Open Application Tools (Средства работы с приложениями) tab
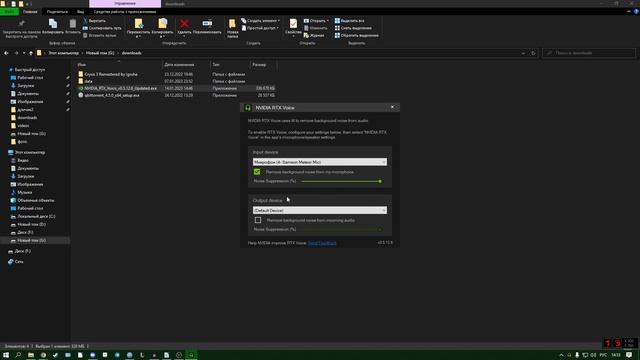Screen dimensions: 640x360 click(125, 12)
